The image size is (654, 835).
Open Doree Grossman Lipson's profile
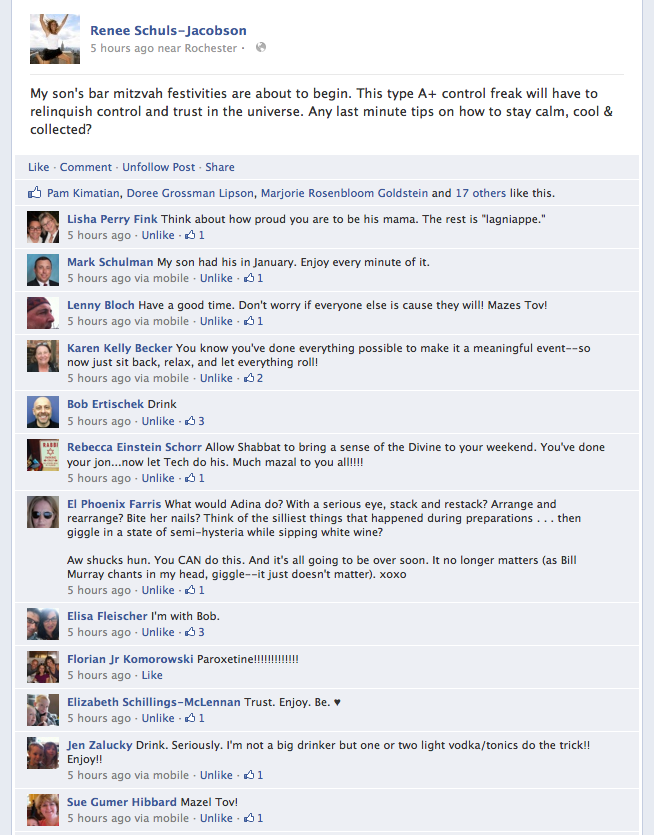[x=190, y=193]
